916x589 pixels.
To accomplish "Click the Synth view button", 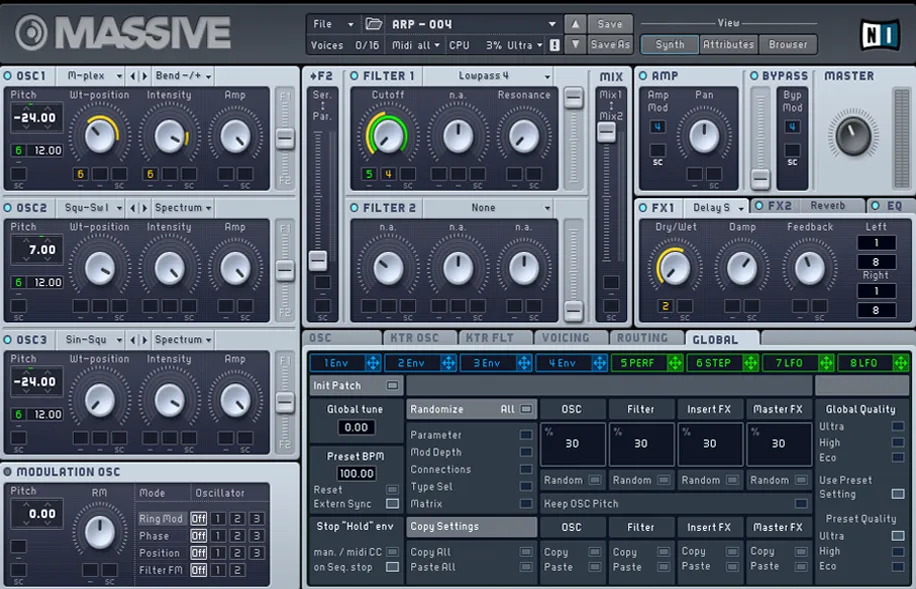I will (669, 44).
